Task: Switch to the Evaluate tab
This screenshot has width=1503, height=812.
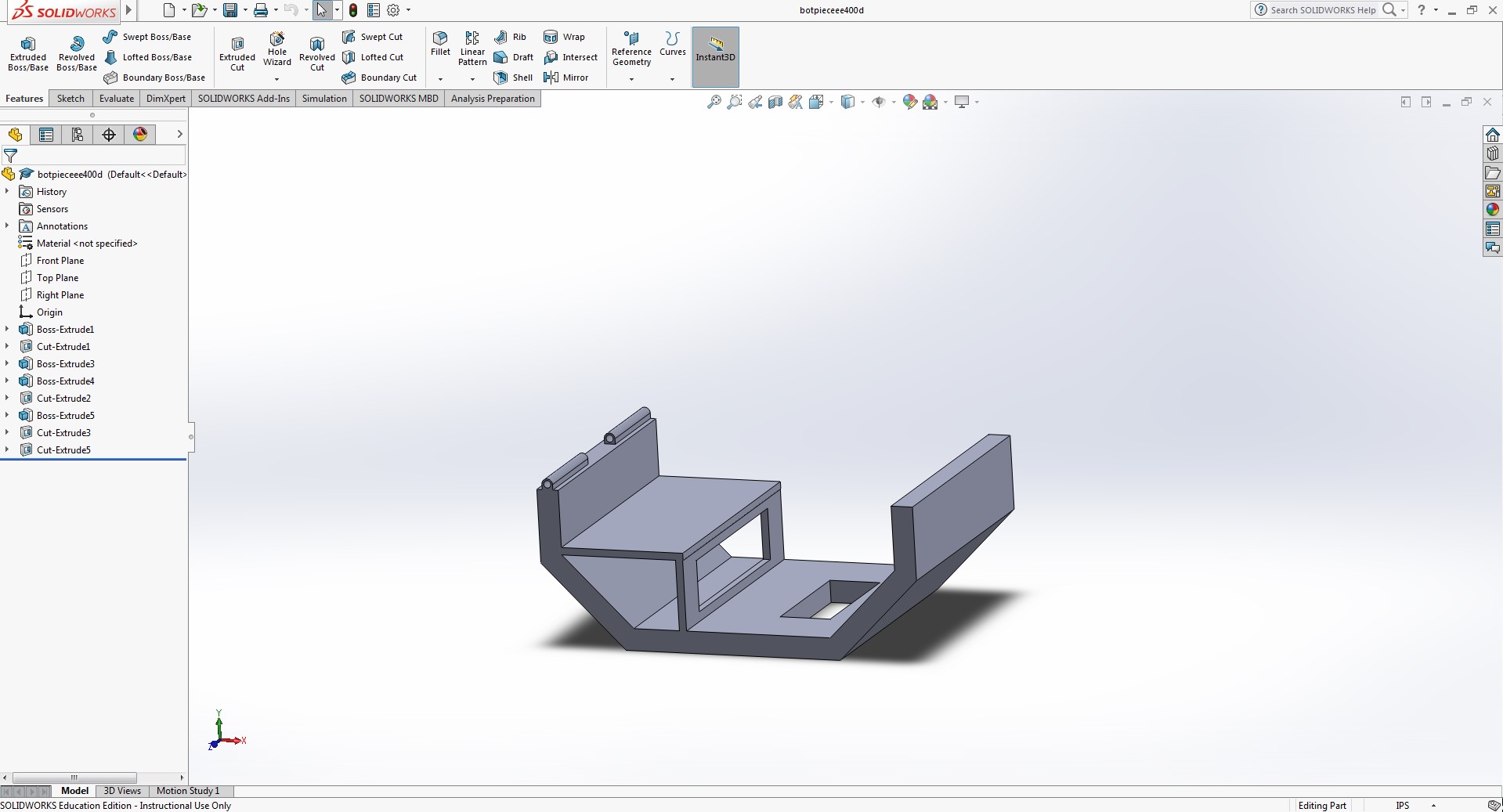Action: [117, 99]
